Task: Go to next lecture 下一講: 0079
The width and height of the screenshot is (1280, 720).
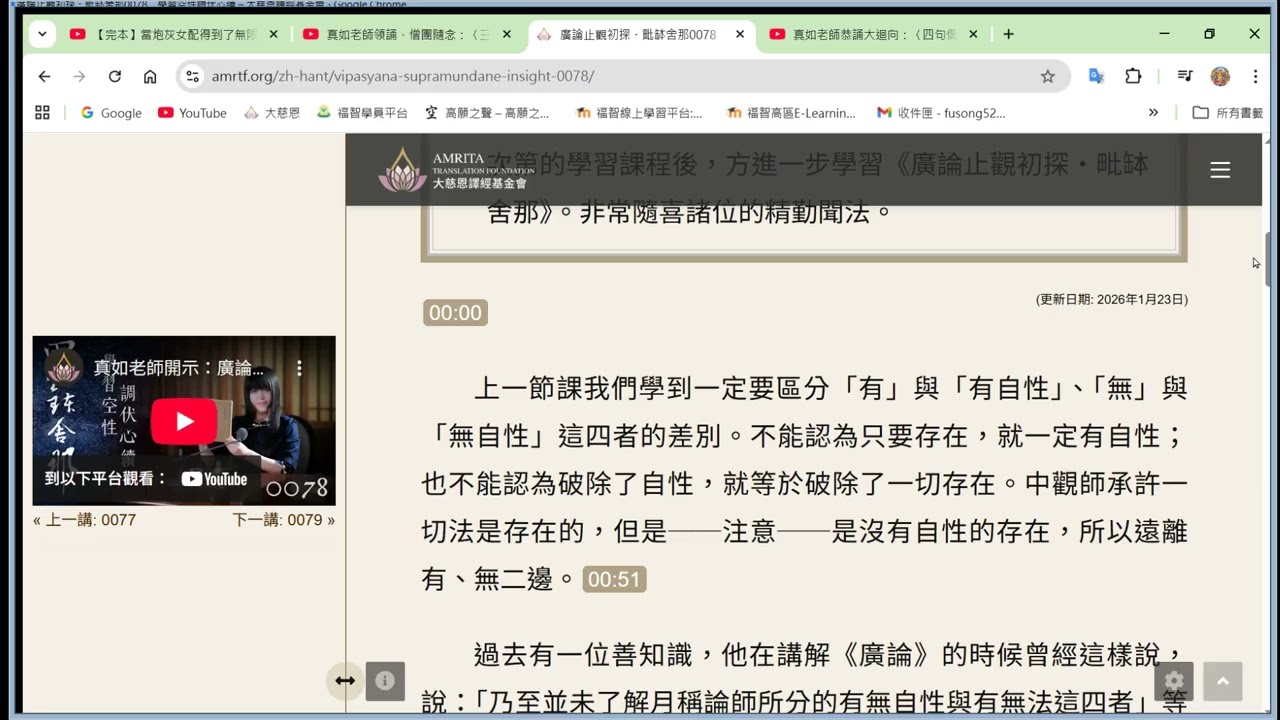Action: [284, 520]
